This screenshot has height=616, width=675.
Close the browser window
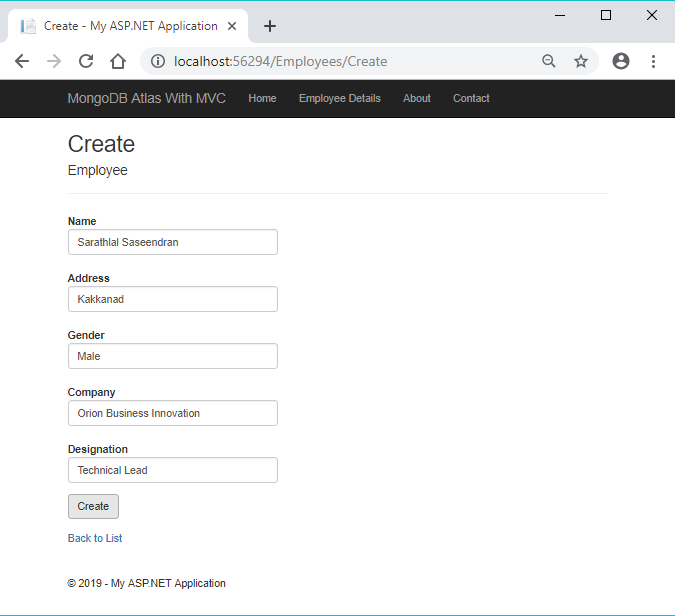pyautogui.click(x=652, y=15)
